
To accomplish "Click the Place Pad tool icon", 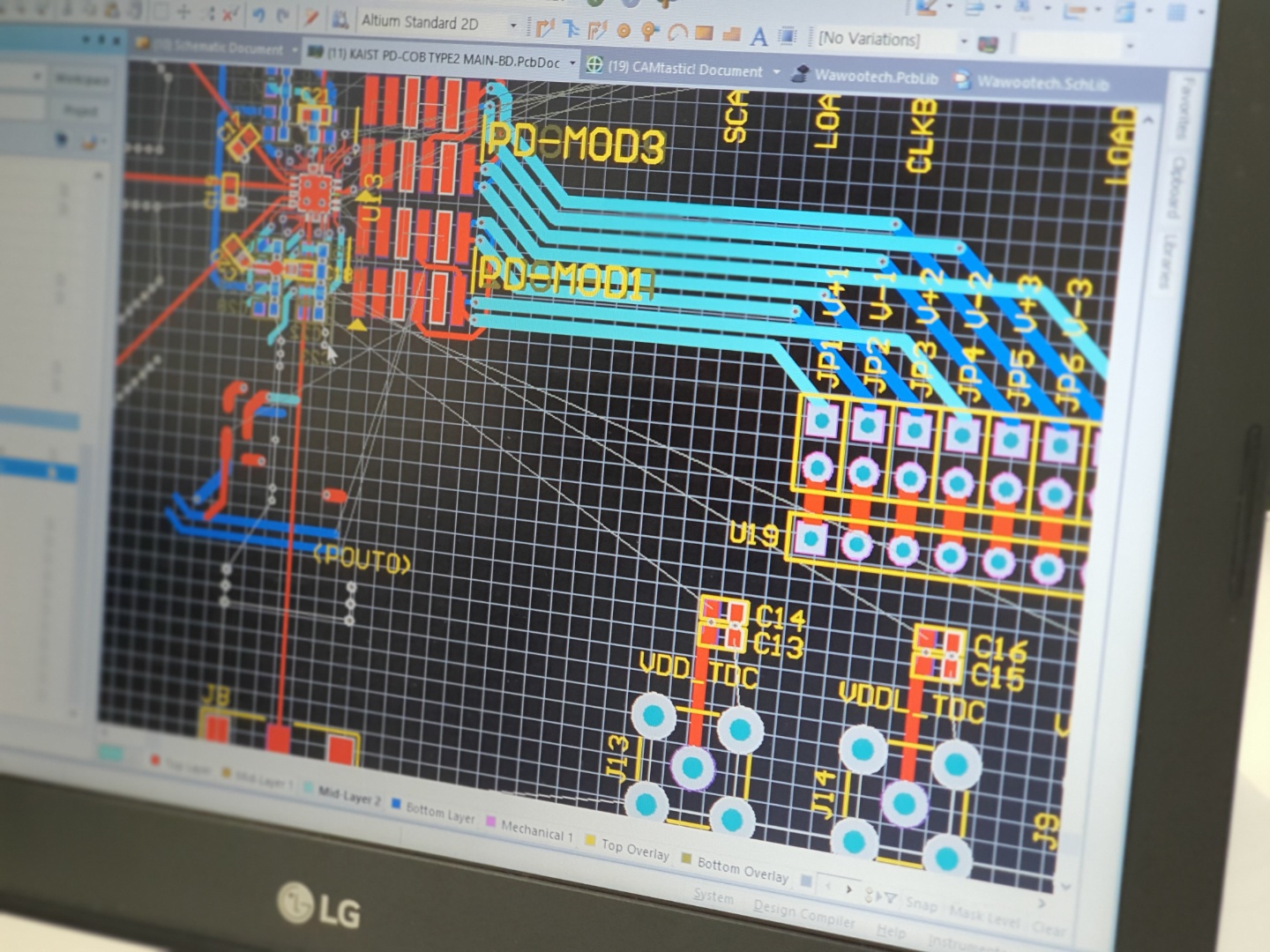I will pos(624,32).
